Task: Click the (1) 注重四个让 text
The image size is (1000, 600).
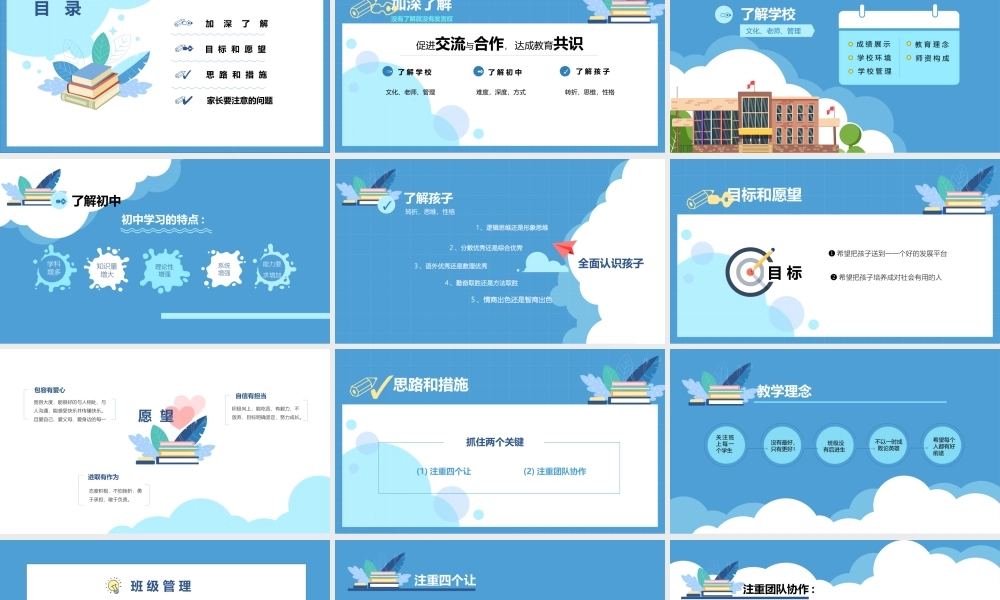Action: coord(444,471)
